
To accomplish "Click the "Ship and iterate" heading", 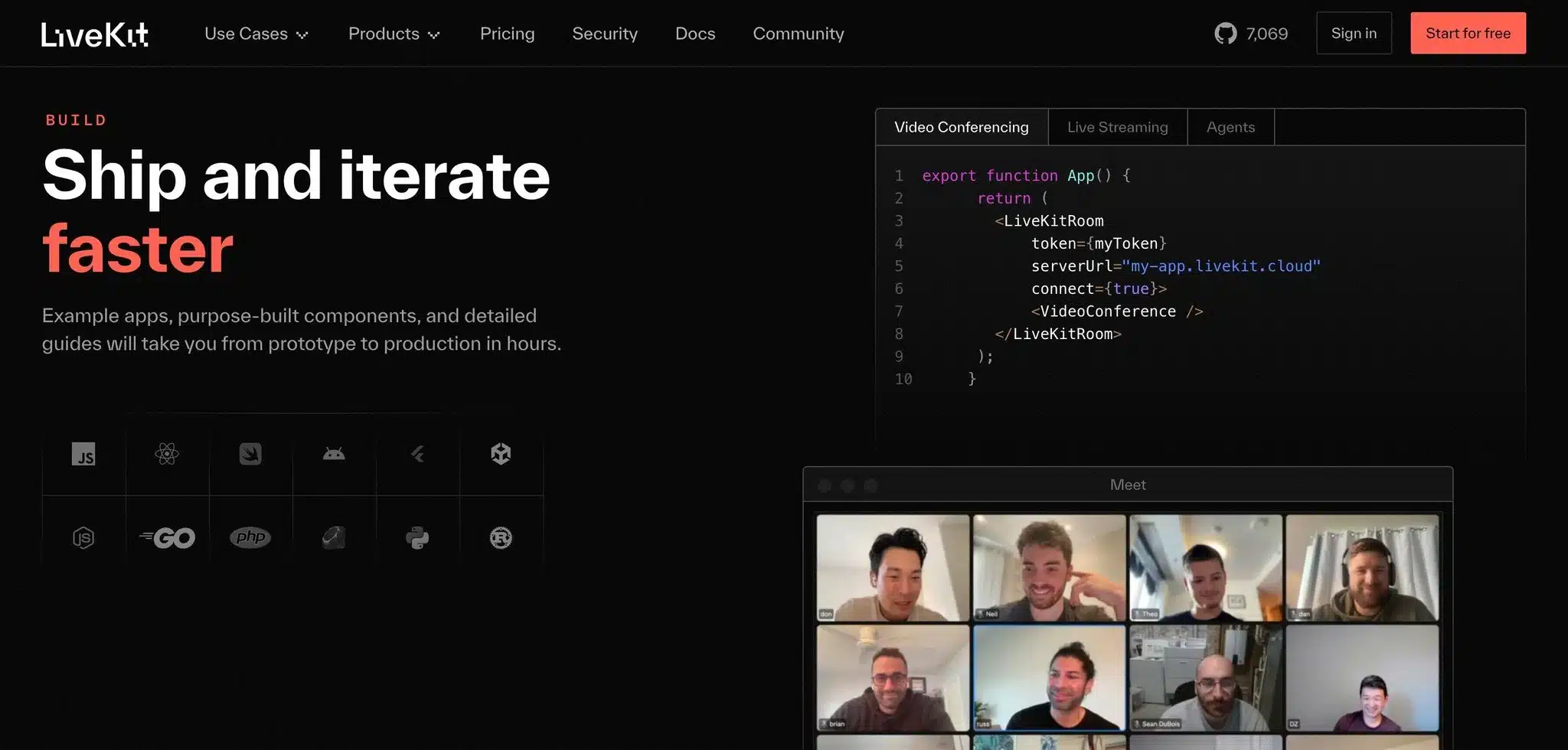I will (296, 177).
